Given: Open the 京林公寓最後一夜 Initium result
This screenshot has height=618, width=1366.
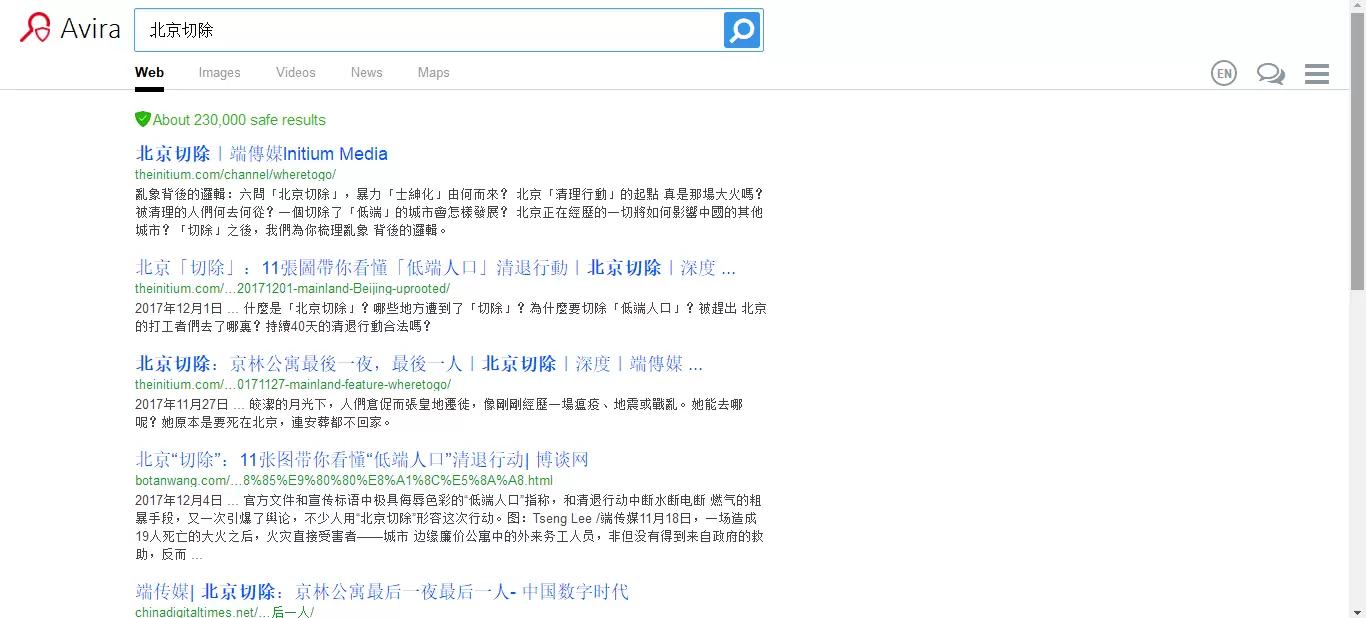Looking at the screenshot, I should click(419, 364).
